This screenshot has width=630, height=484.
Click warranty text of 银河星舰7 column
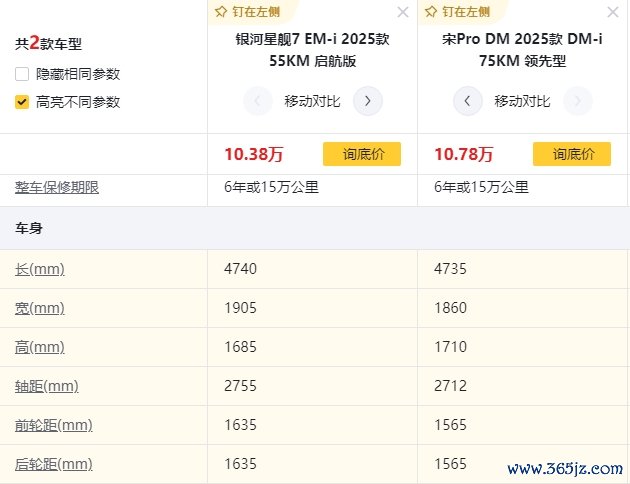pyautogui.click(x=271, y=187)
